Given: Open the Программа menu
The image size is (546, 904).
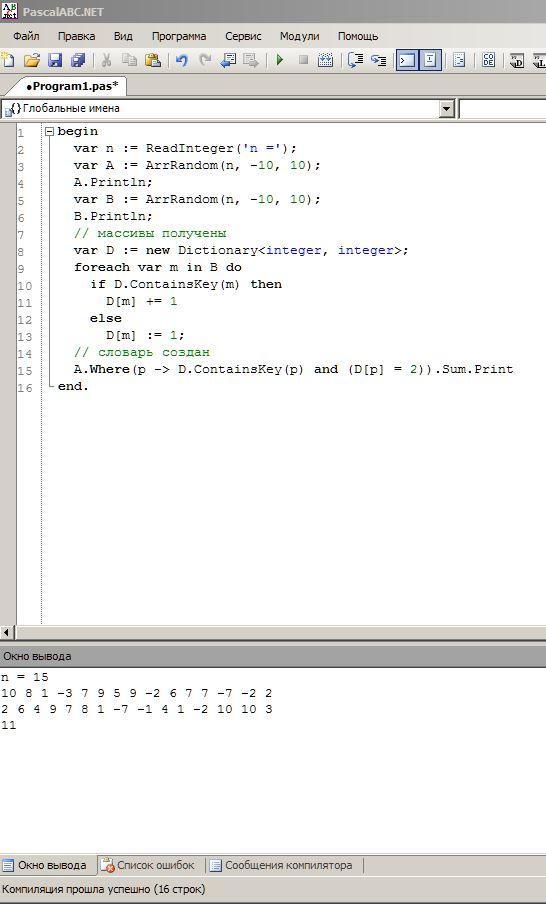Looking at the screenshot, I should click(x=179, y=36).
